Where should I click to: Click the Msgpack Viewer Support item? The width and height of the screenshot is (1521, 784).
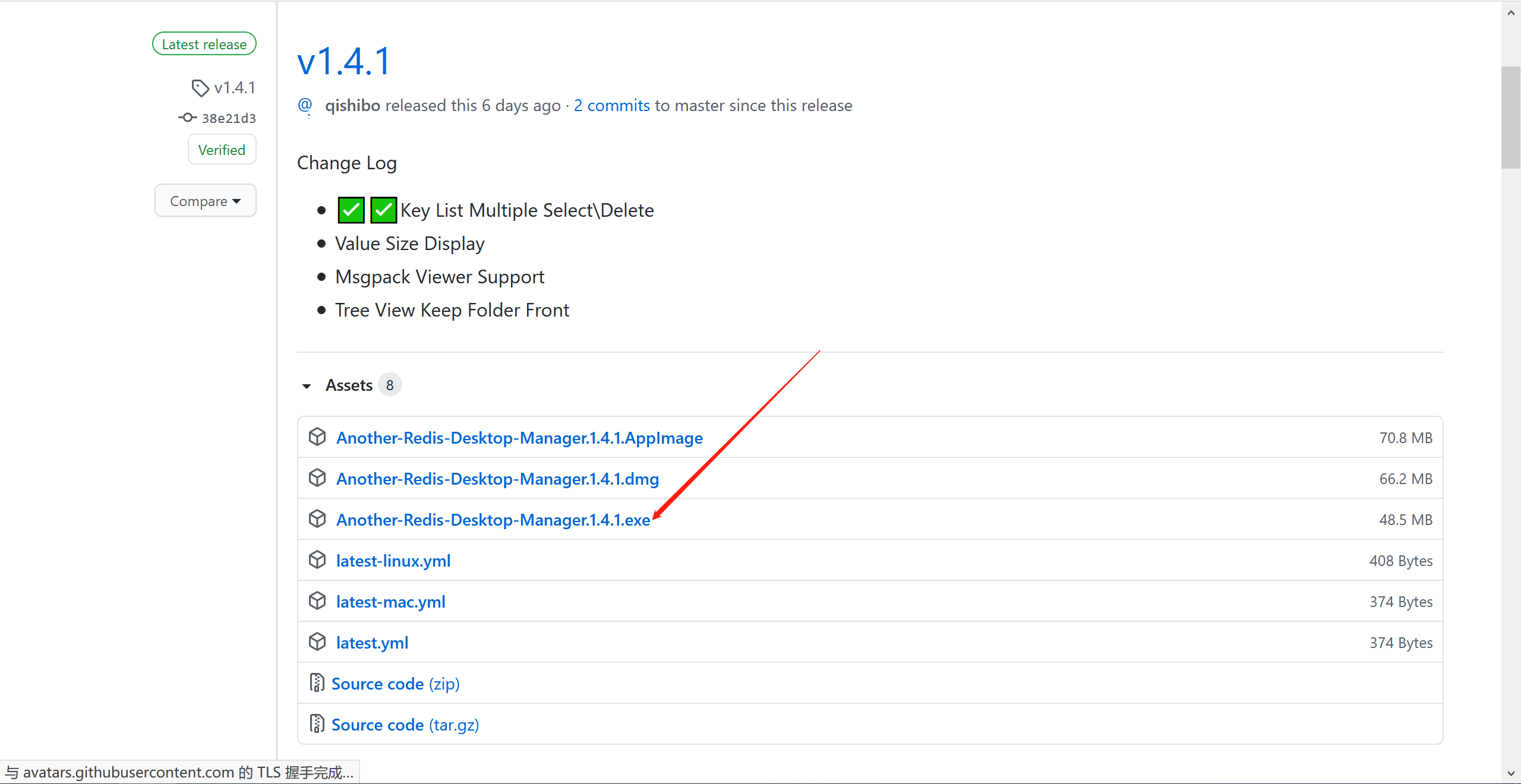pos(440,277)
